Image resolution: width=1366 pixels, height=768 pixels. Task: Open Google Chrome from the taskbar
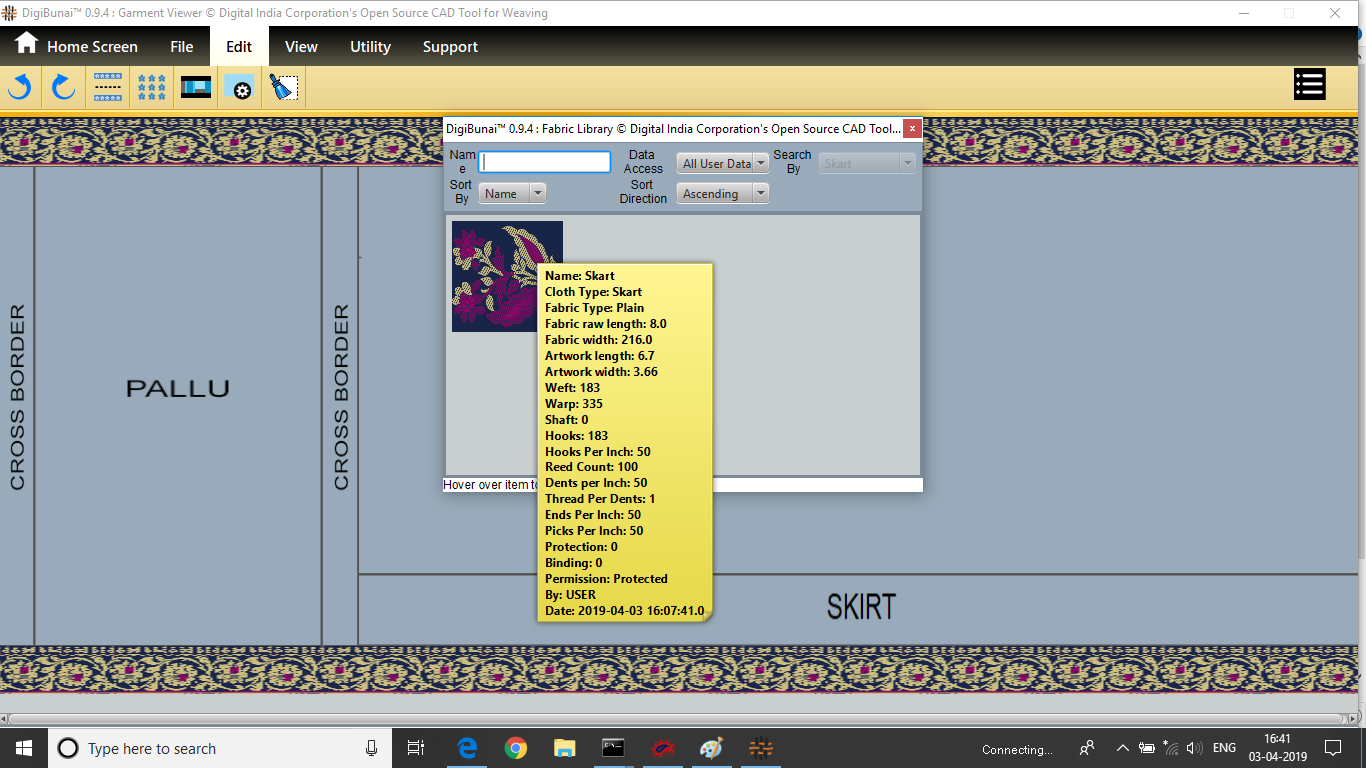point(516,748)
